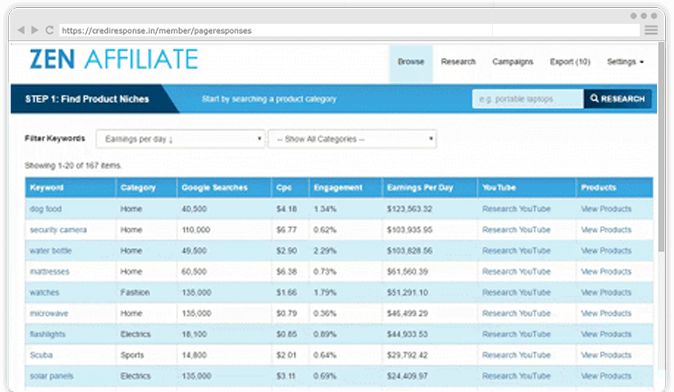674x392 pixels.
Task: Click the browser forward arrow icon
Action: [x=35, y=30]
